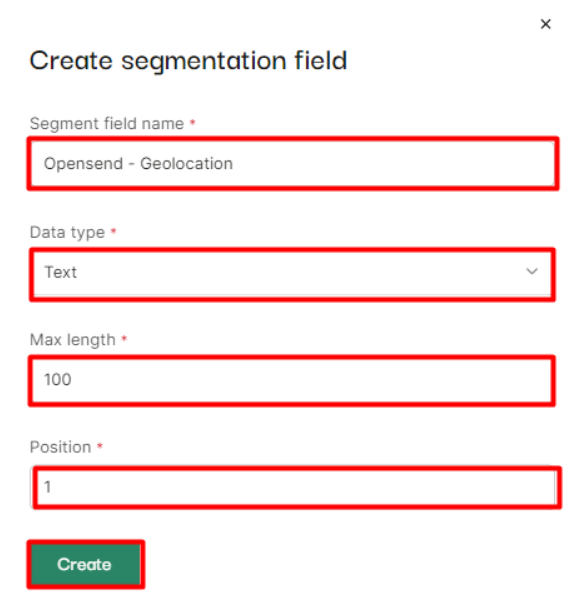The height and width of the screenshot is (610, 577).
Task: Click the 100 value in Max length
Action: (58, 379)
